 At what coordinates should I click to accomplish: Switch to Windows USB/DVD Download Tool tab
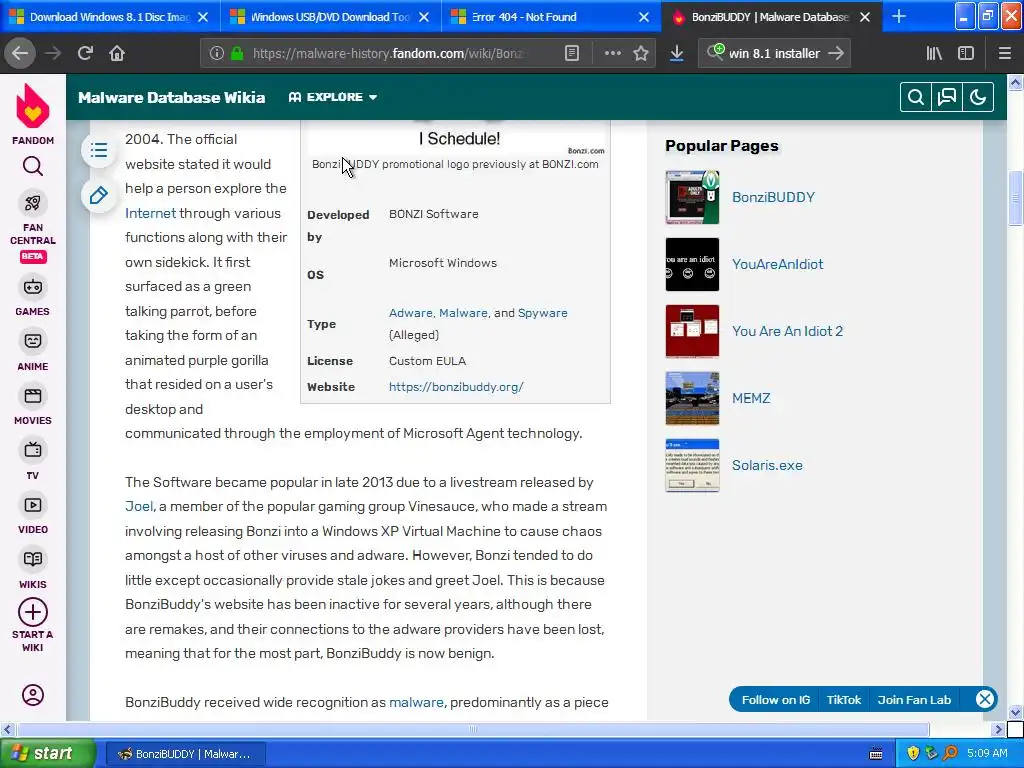coord(330,17)
